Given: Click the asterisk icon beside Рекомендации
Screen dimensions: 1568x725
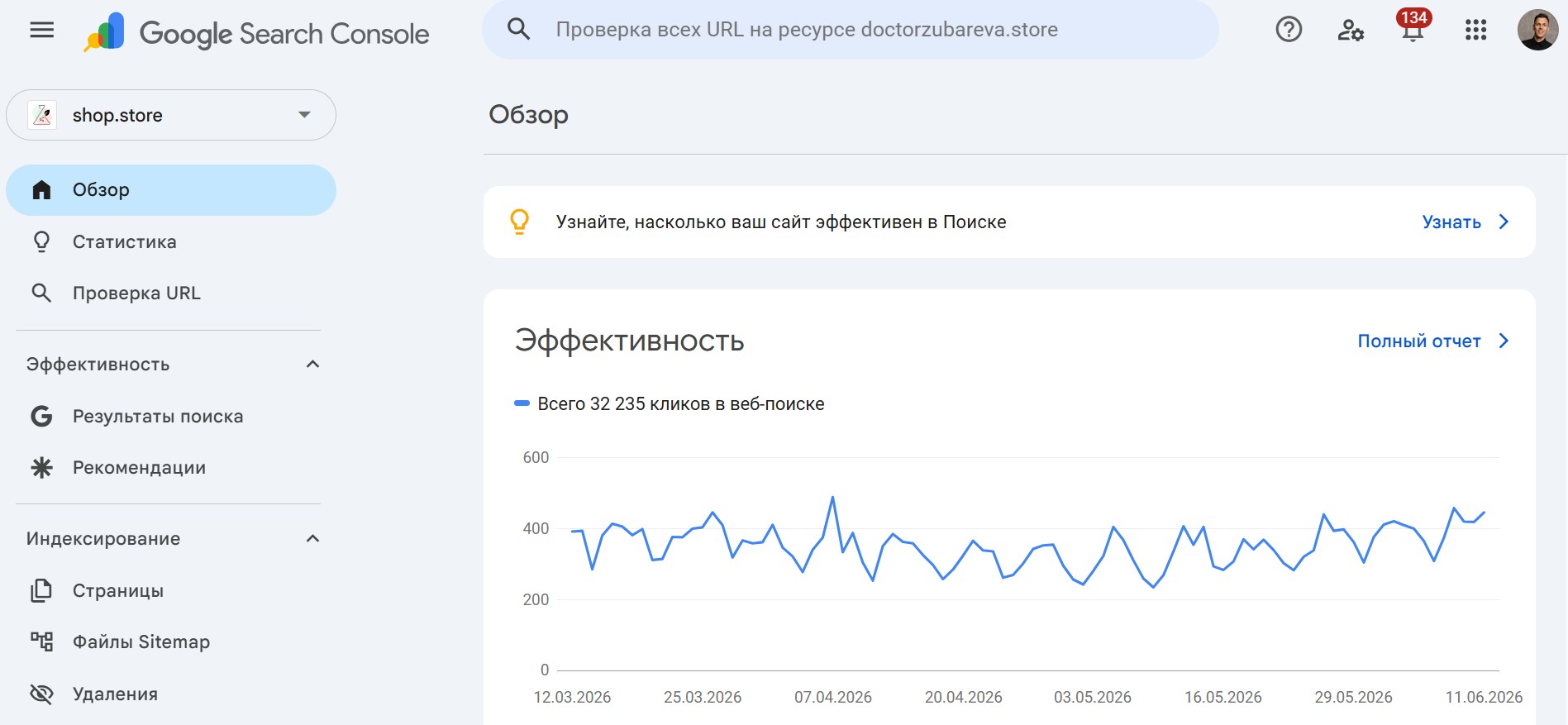Looking at the screenshot, I should tap(41, 467).
